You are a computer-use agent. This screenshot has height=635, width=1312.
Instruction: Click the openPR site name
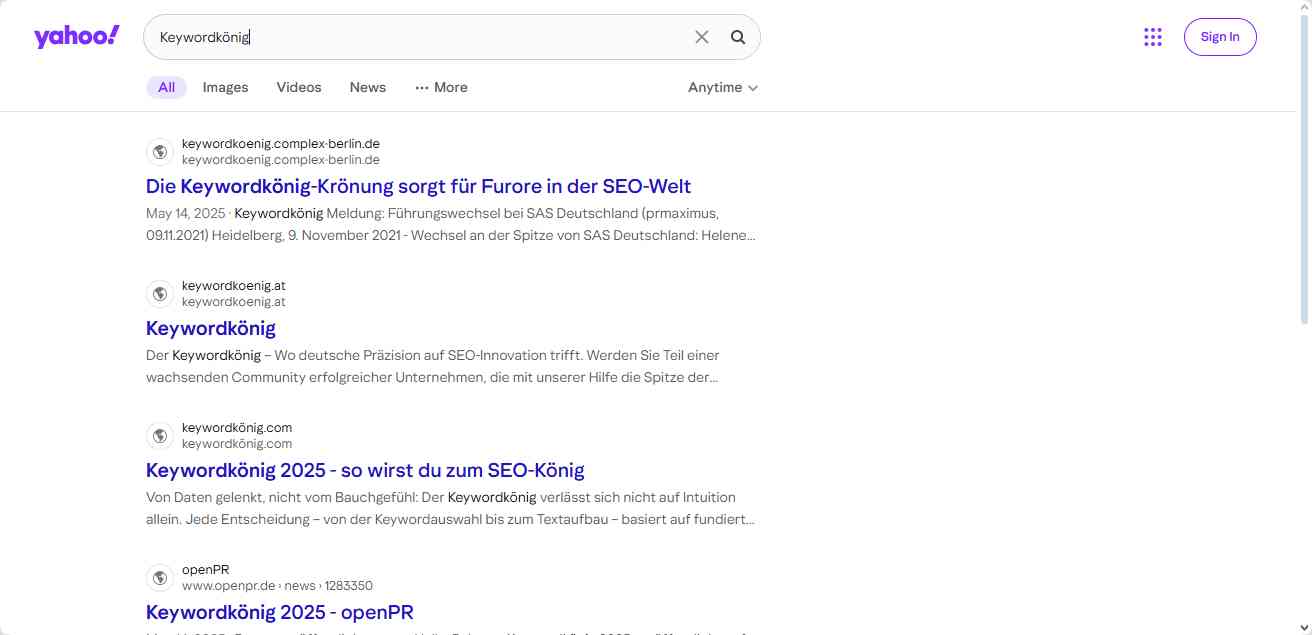pyautogui.click(x=206, y=569)
